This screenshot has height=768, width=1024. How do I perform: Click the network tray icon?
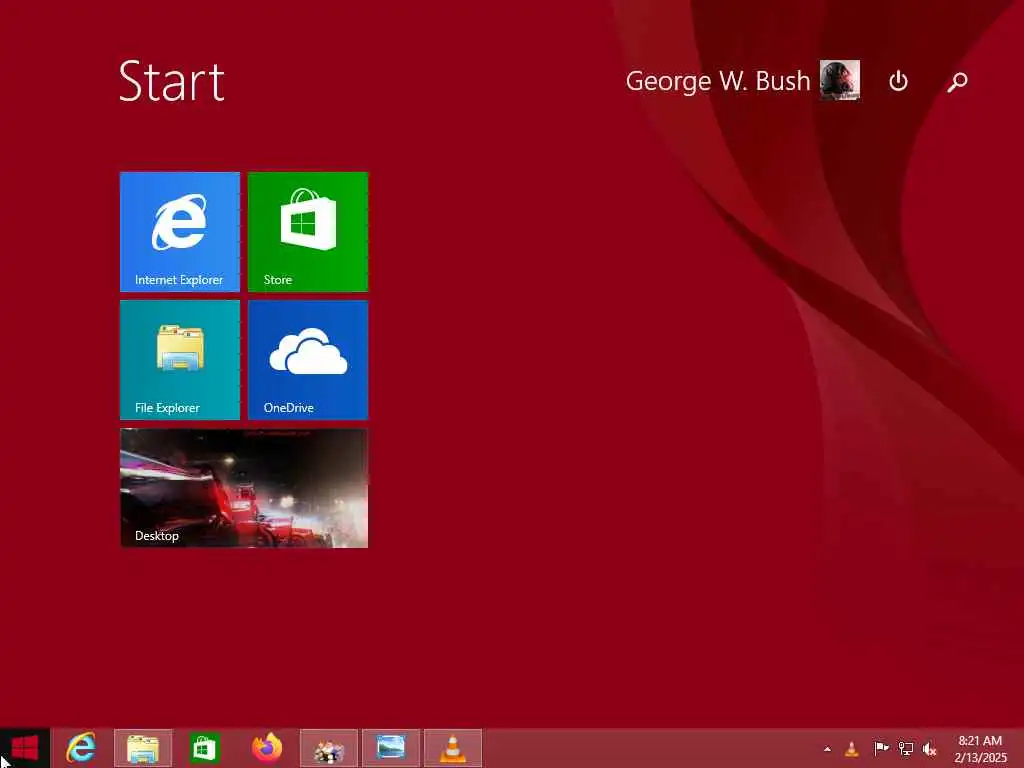click(x=905, y=748)
